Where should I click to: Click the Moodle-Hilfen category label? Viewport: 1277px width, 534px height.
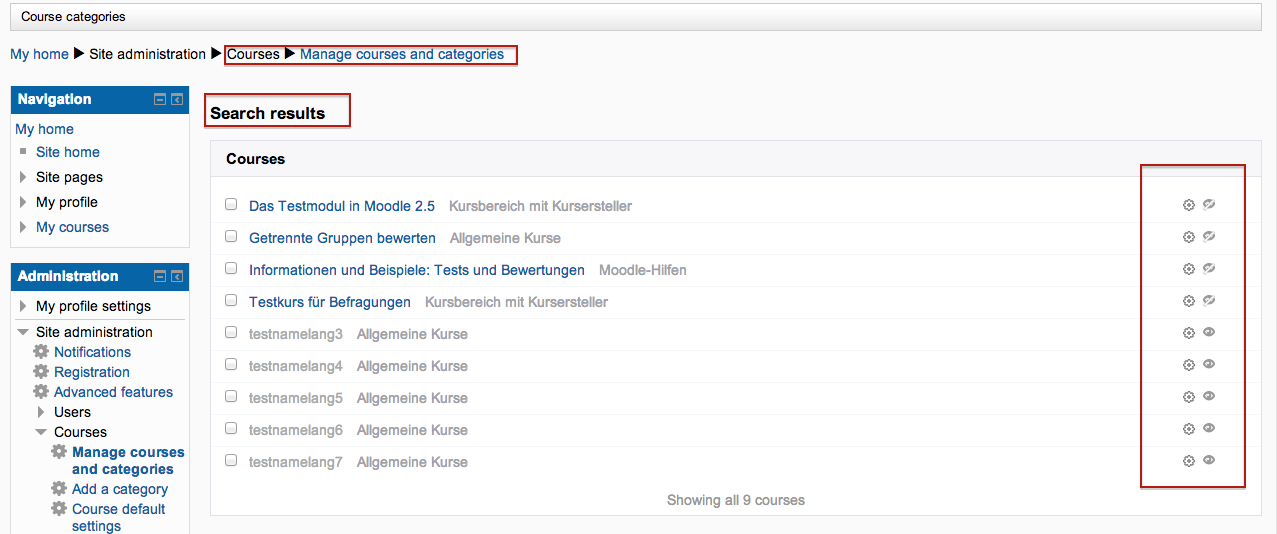643,270
